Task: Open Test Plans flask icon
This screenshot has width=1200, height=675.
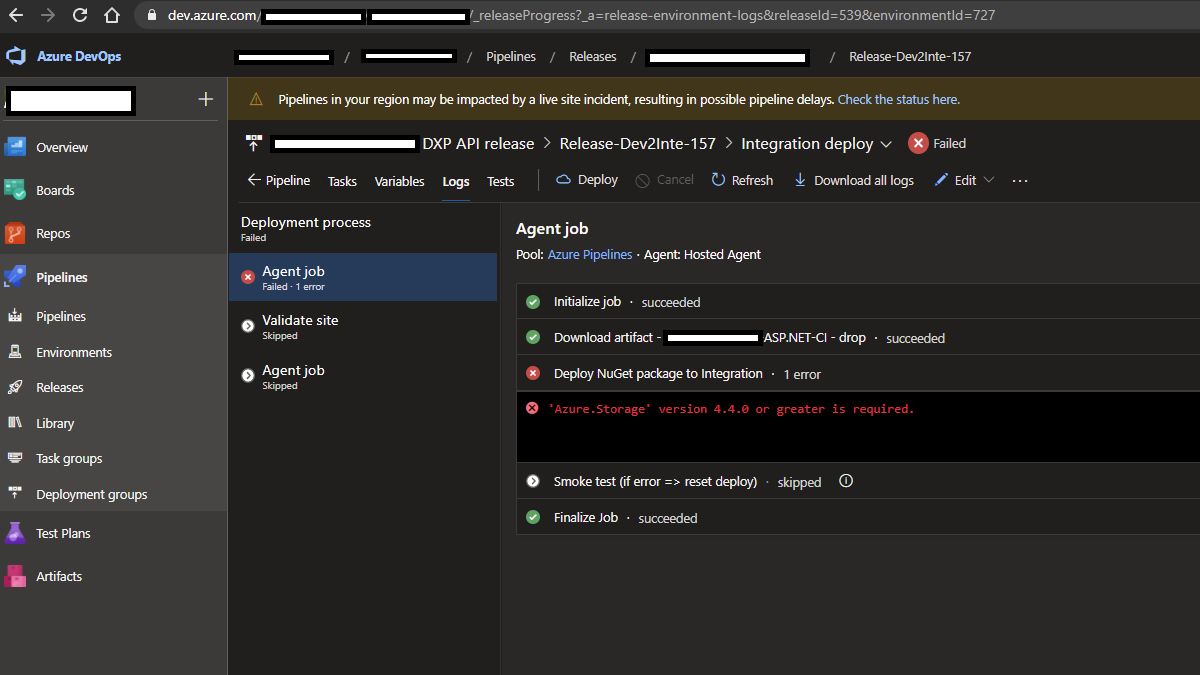Action: point(15,533)
